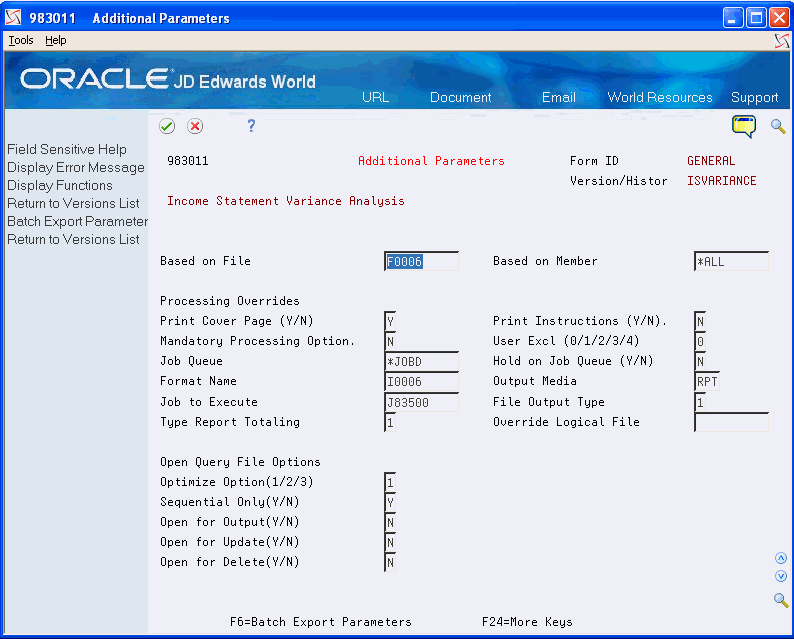Open World Resources banner link

660,97
